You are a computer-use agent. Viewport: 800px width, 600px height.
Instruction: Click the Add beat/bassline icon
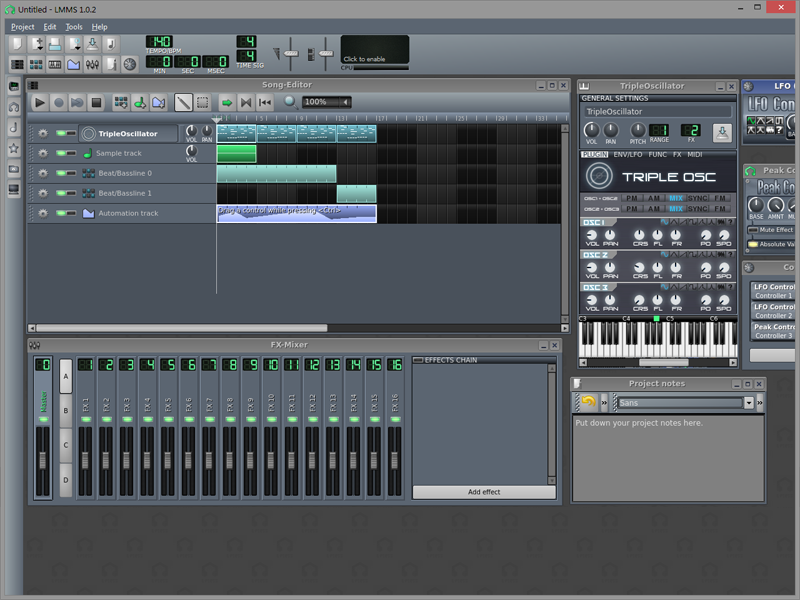(121, 102)
